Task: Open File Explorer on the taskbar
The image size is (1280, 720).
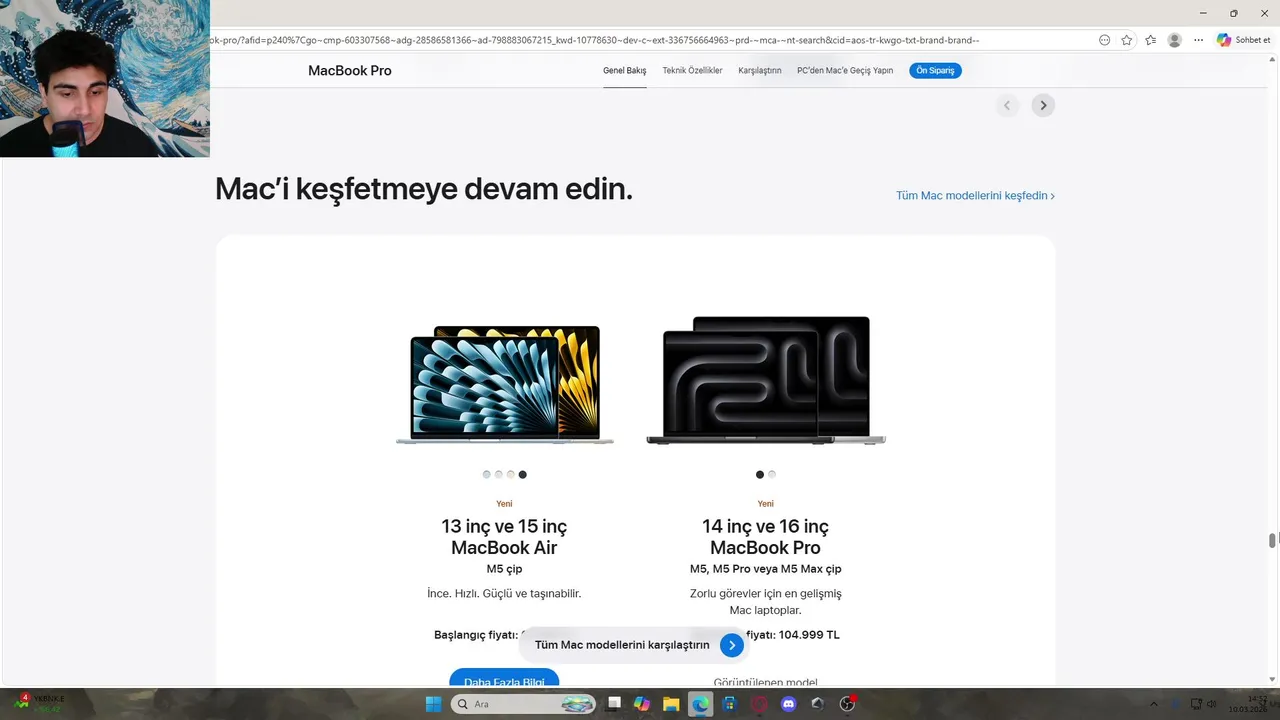Action: [x=671, y=704]
